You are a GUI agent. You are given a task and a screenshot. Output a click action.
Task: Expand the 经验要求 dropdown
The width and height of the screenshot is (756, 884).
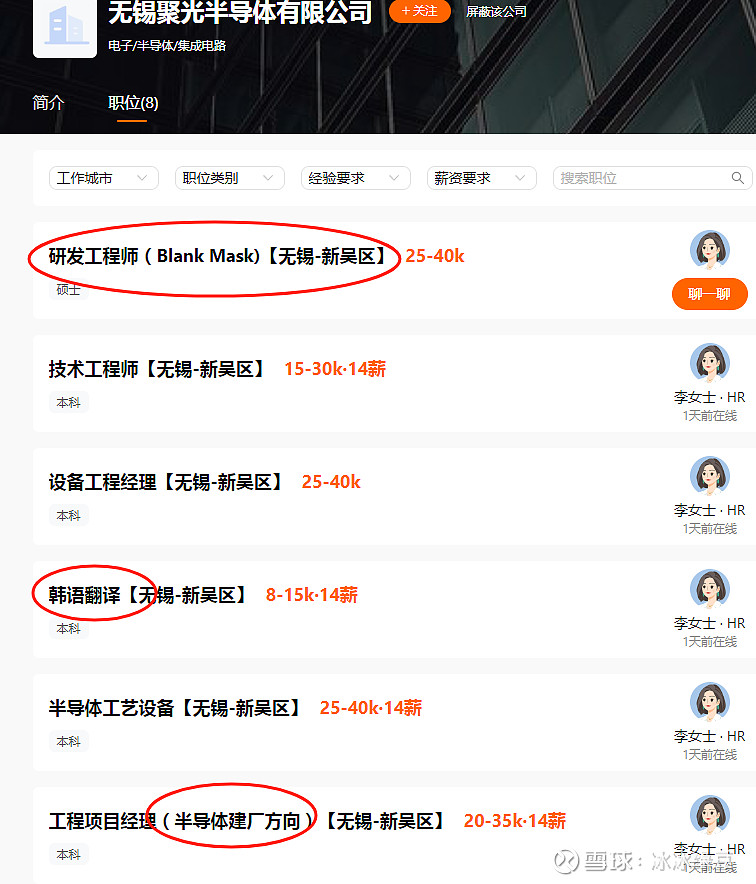[x=356, y=178]
